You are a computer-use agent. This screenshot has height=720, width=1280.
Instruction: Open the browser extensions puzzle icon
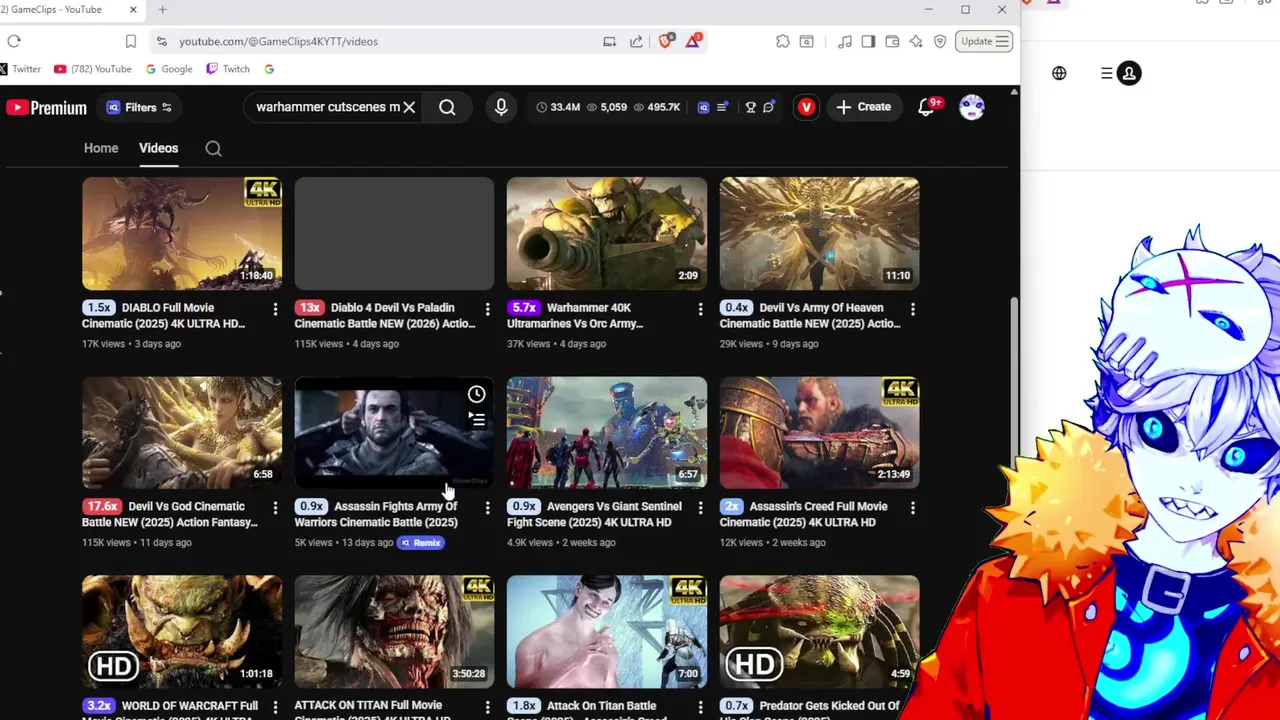click(782, 41)
